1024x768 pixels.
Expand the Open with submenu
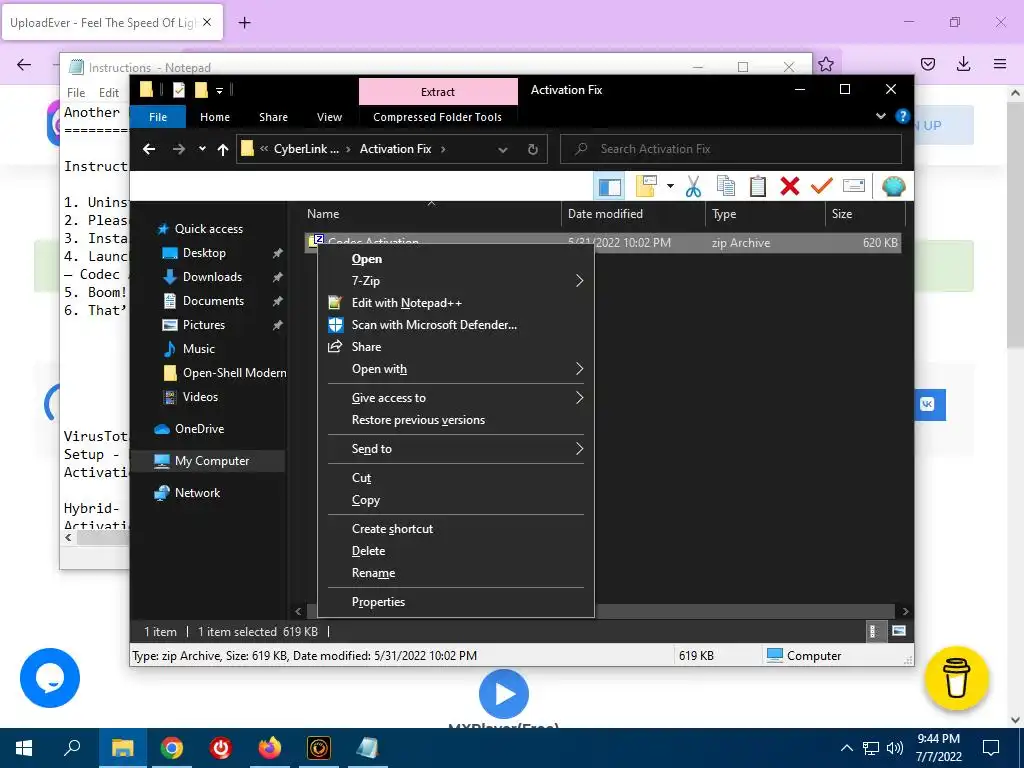point(456,369)
